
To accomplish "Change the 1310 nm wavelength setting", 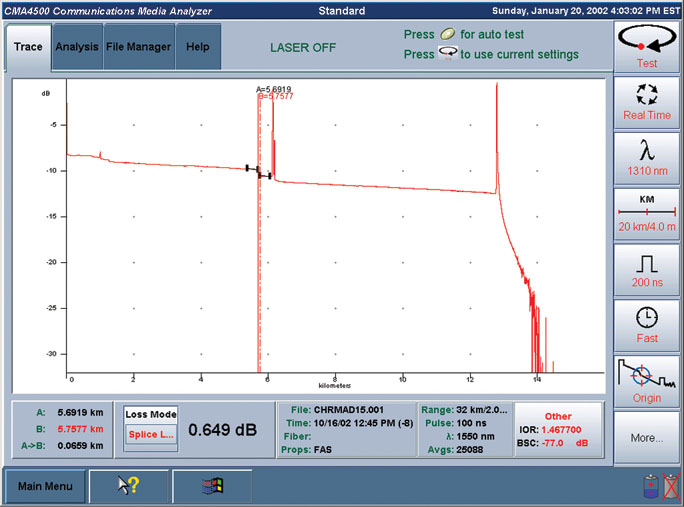I will [x=647, y=158].
